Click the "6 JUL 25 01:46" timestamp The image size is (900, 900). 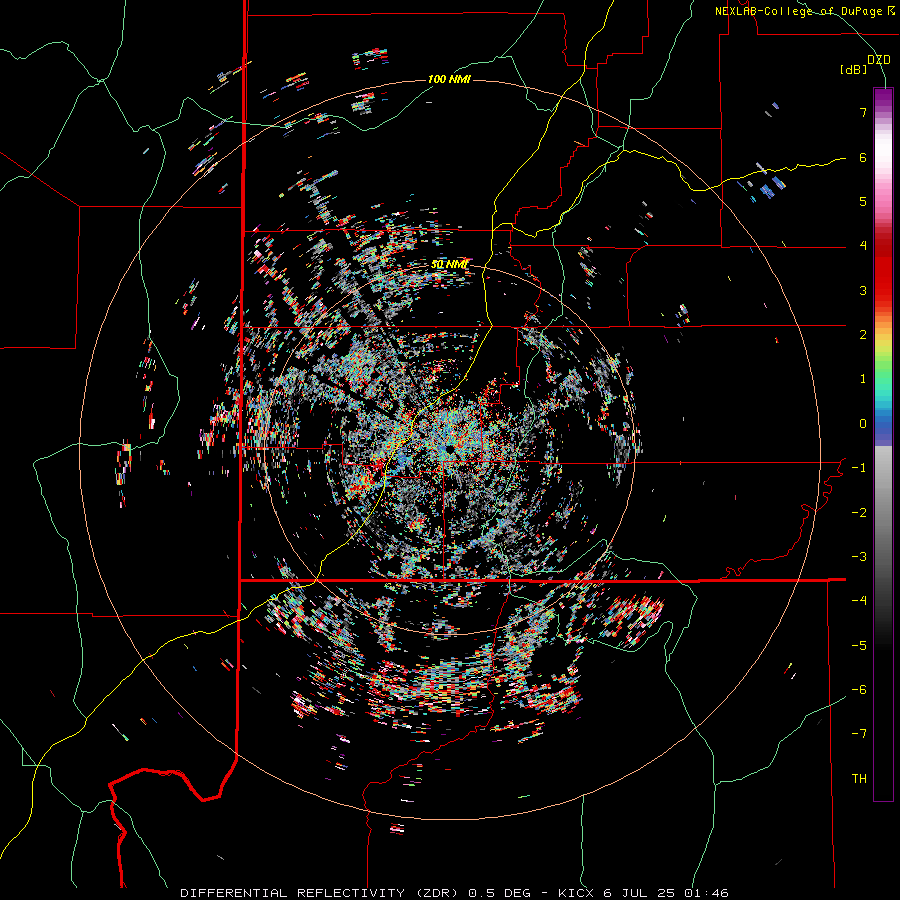[x=666, y=893]
